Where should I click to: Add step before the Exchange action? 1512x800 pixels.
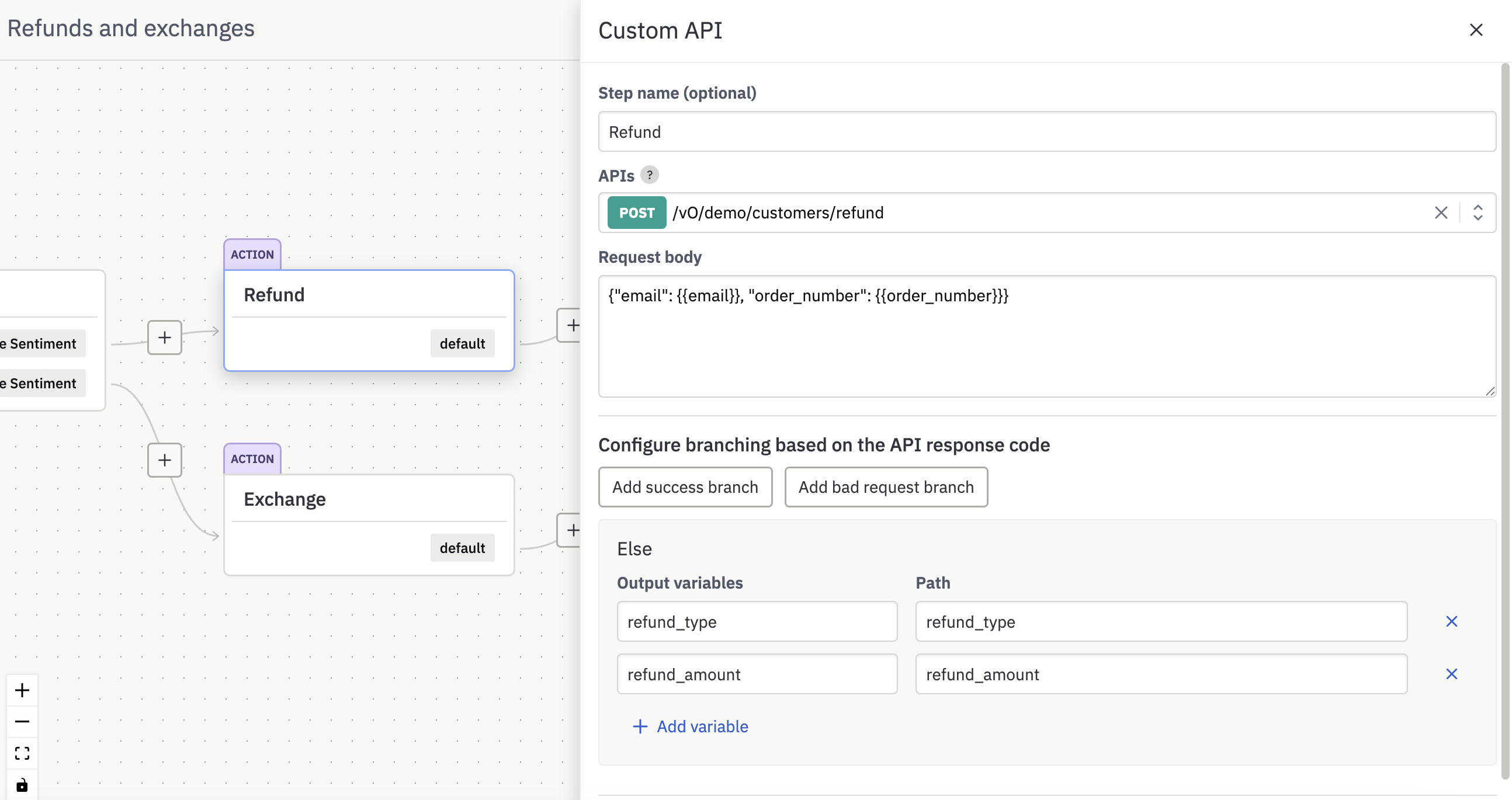(164, 460)
